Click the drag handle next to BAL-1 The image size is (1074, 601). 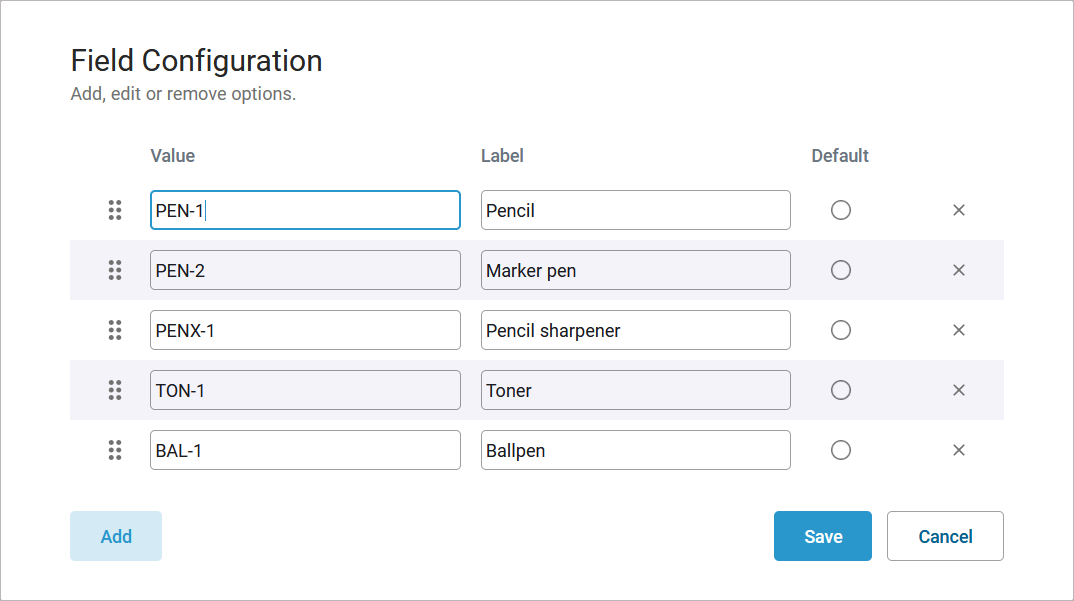click(115, 450)
